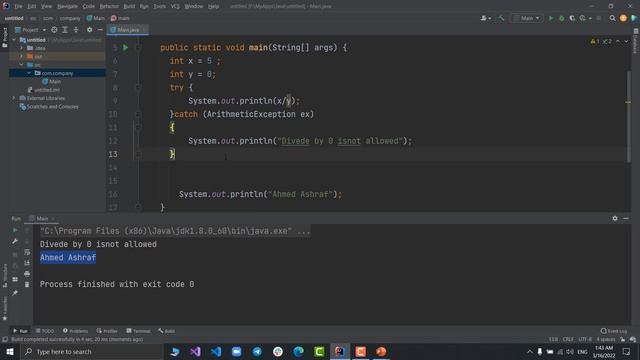Expand all icon in Project panel header
This screenshot has width=640, height=360.
coord(65,30)
